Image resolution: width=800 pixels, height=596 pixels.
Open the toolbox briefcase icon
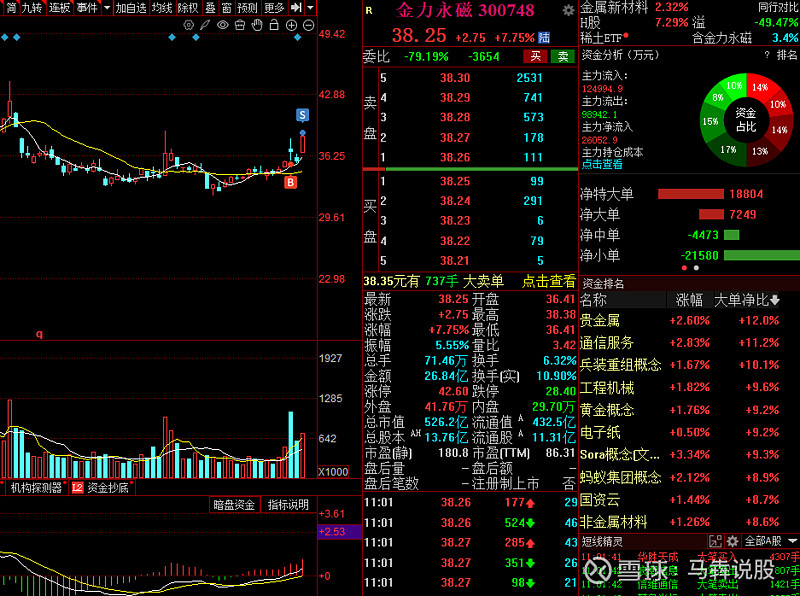click(240, 25)
